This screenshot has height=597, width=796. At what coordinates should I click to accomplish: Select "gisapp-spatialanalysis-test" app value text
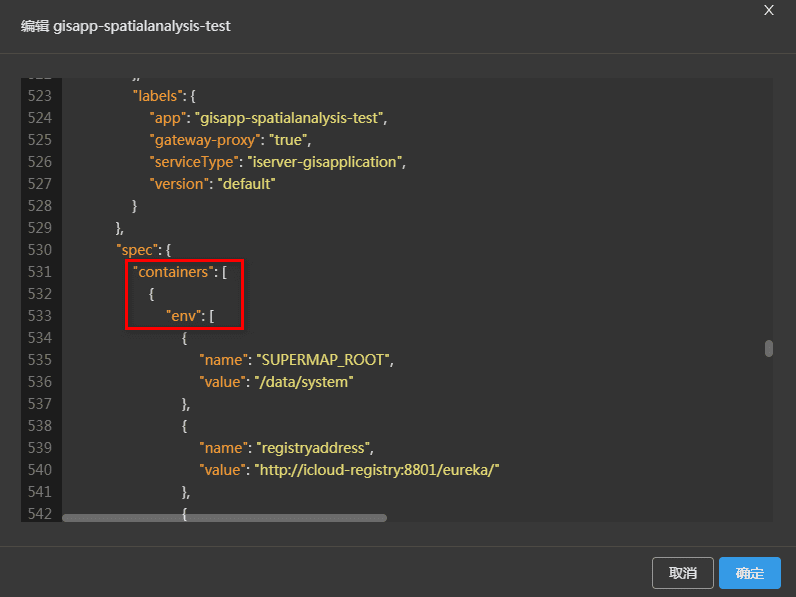pos(289,118)
